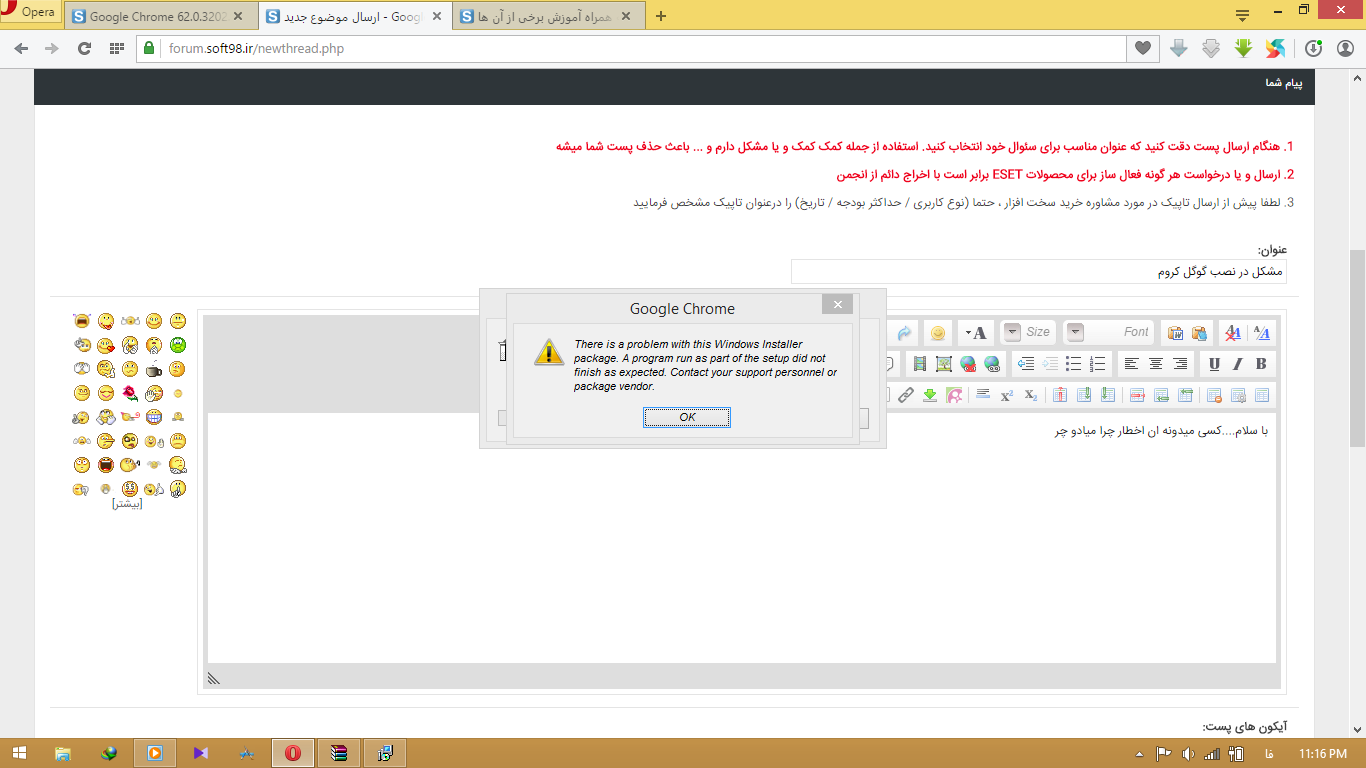Open the Opera account profile icon
Image resolution: width=1366 pixels, height=768 pixels.
point(1345,48)
